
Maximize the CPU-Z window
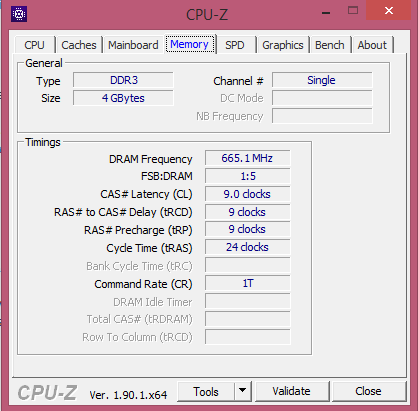pos(353,10)
